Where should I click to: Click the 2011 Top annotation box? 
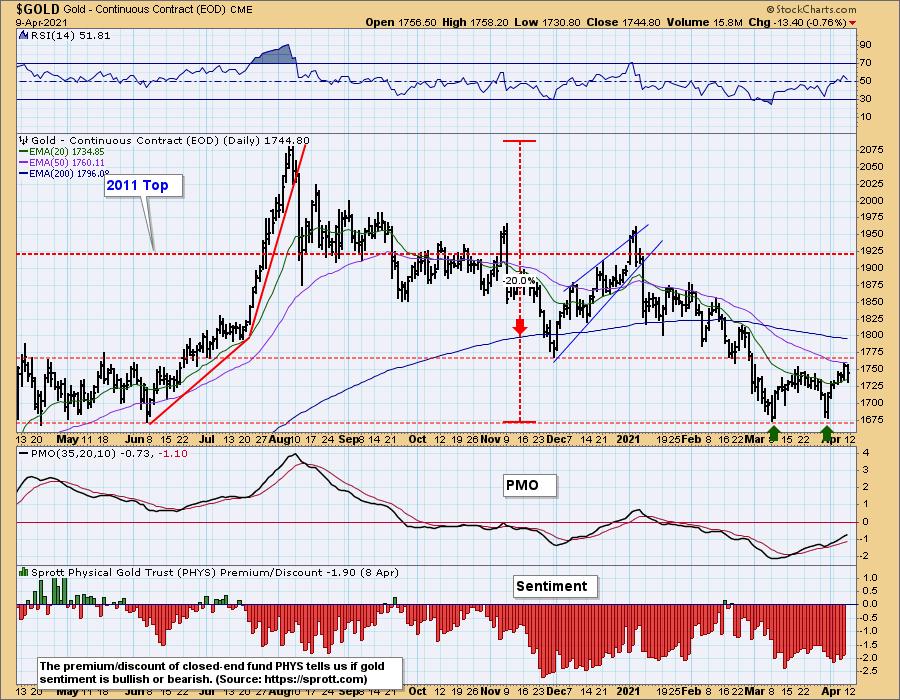[143, 185]
